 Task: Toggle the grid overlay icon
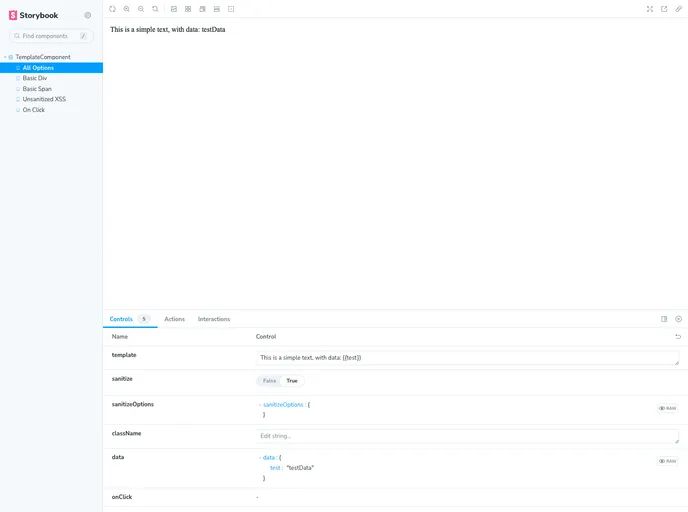[188, 9]
